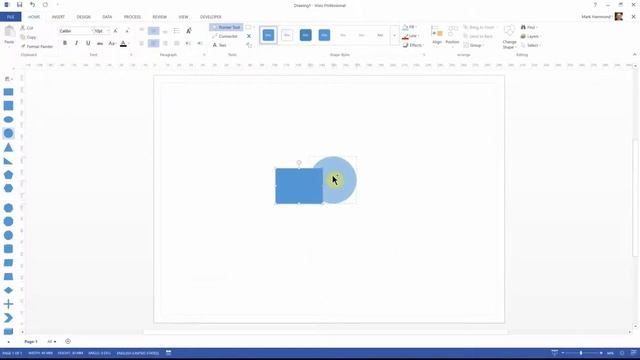Screen dimensions: 640x360
Task: Pick the Diamond shape in the stencil
Action: (8, 290)
